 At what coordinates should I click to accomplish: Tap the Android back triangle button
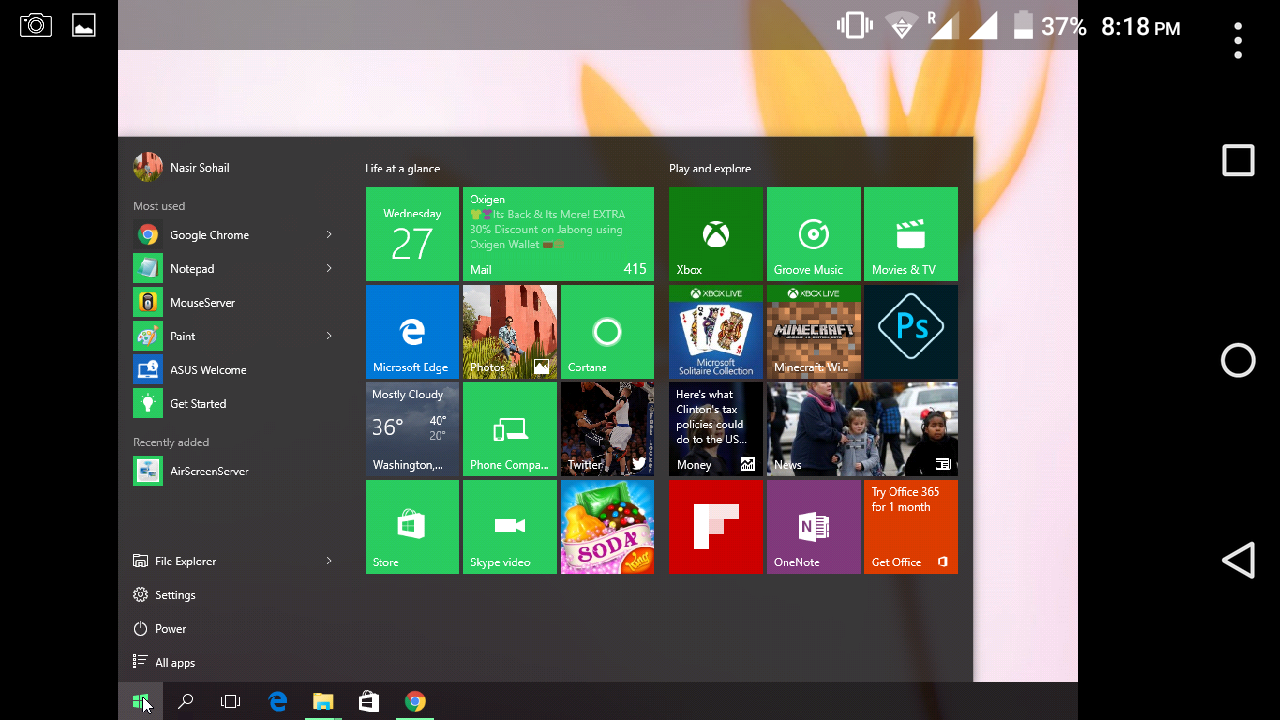coord(1238,561)
